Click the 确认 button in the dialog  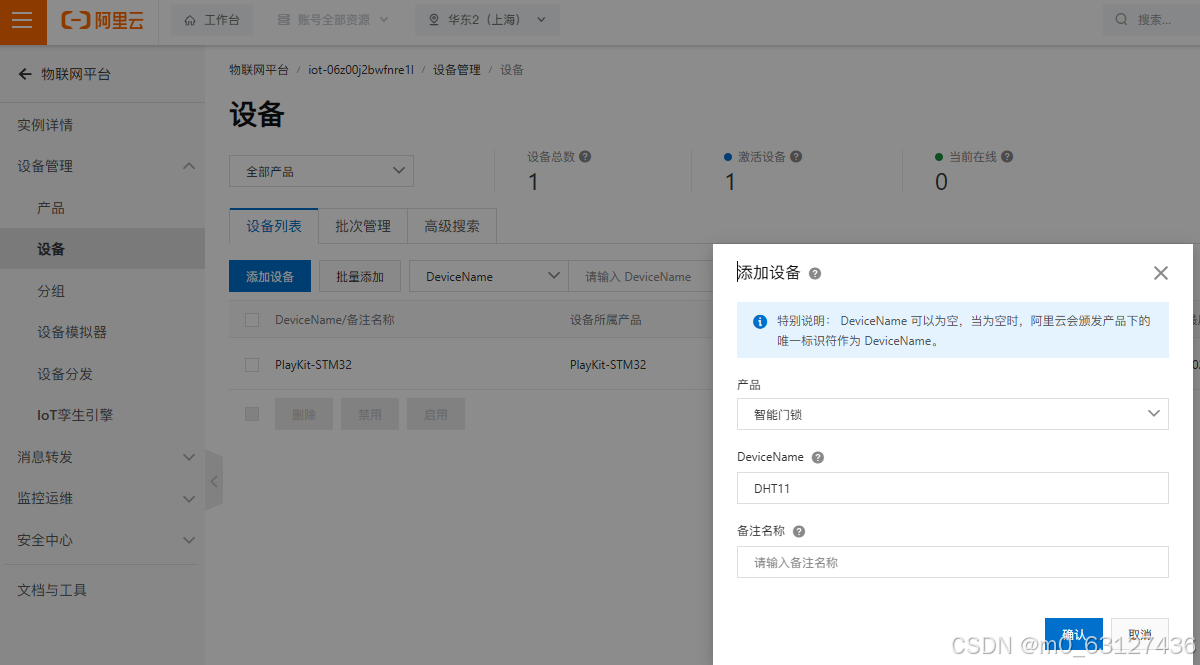1074,634
